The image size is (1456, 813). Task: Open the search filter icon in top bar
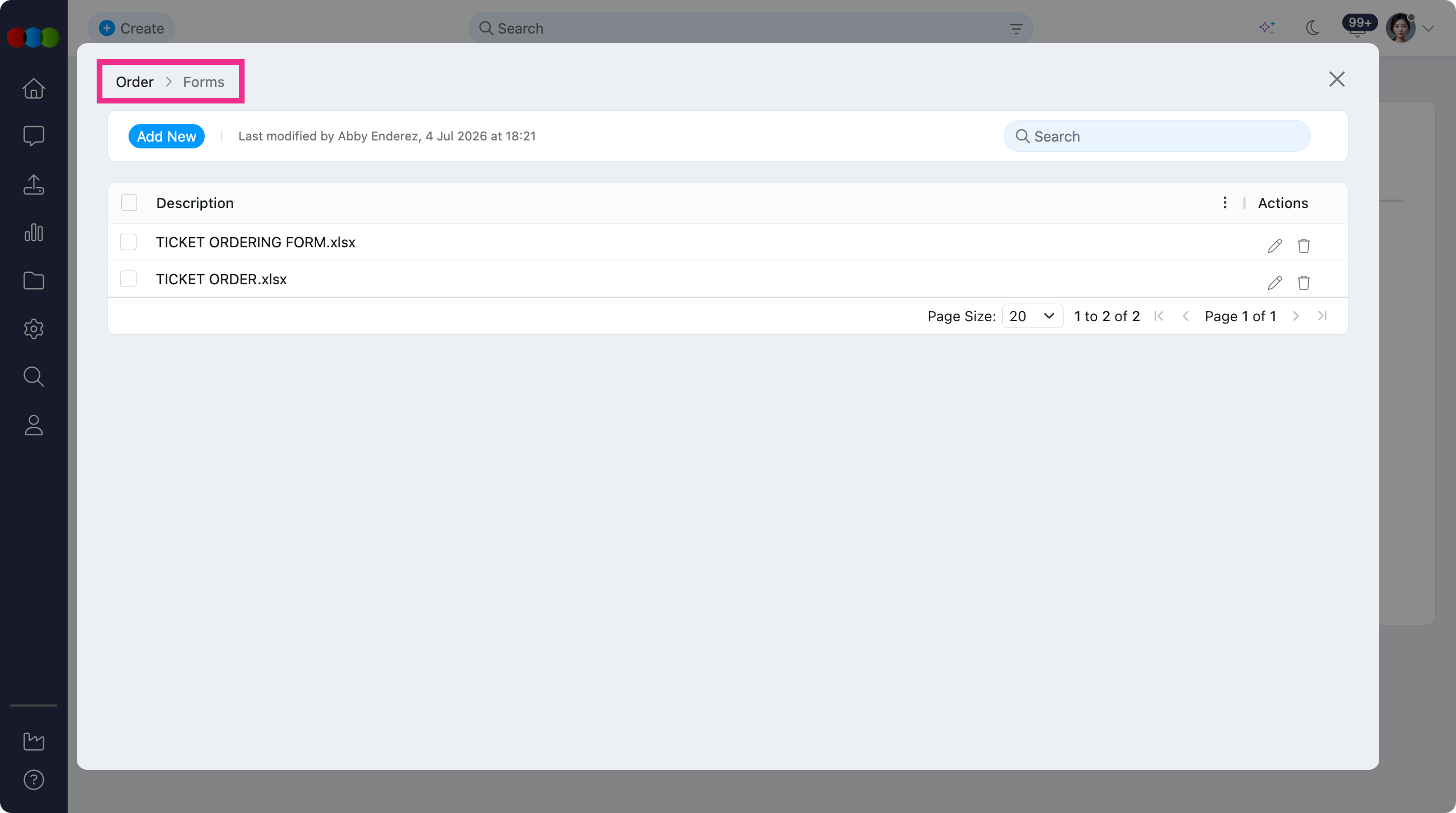1016,28
